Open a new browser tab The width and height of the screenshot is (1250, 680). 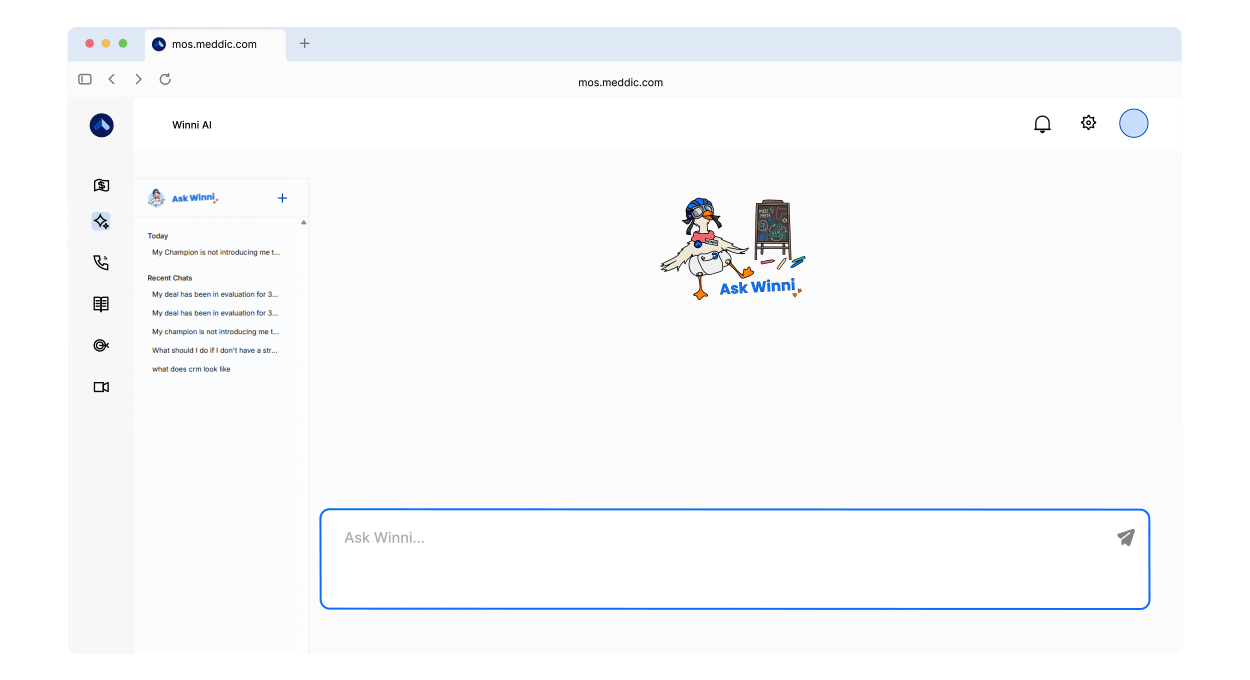click(x=305, y=43)
